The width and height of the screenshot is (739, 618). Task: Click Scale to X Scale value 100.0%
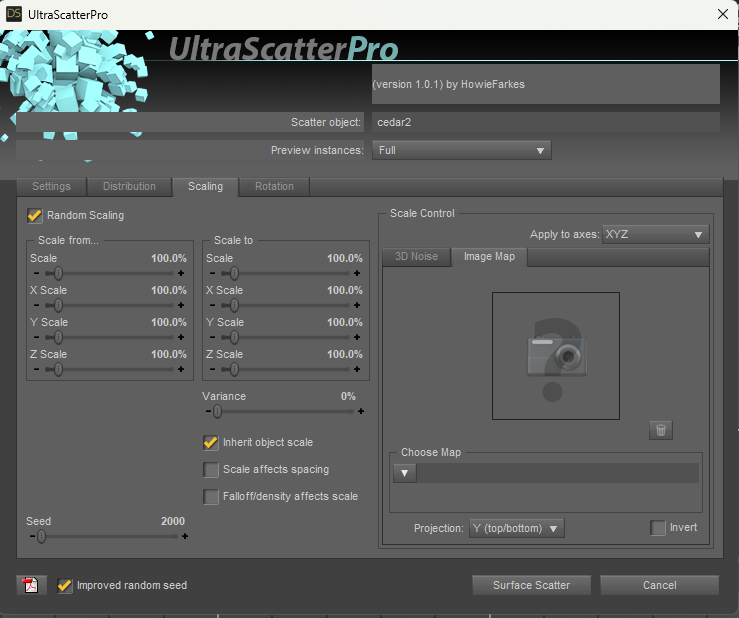345,290
